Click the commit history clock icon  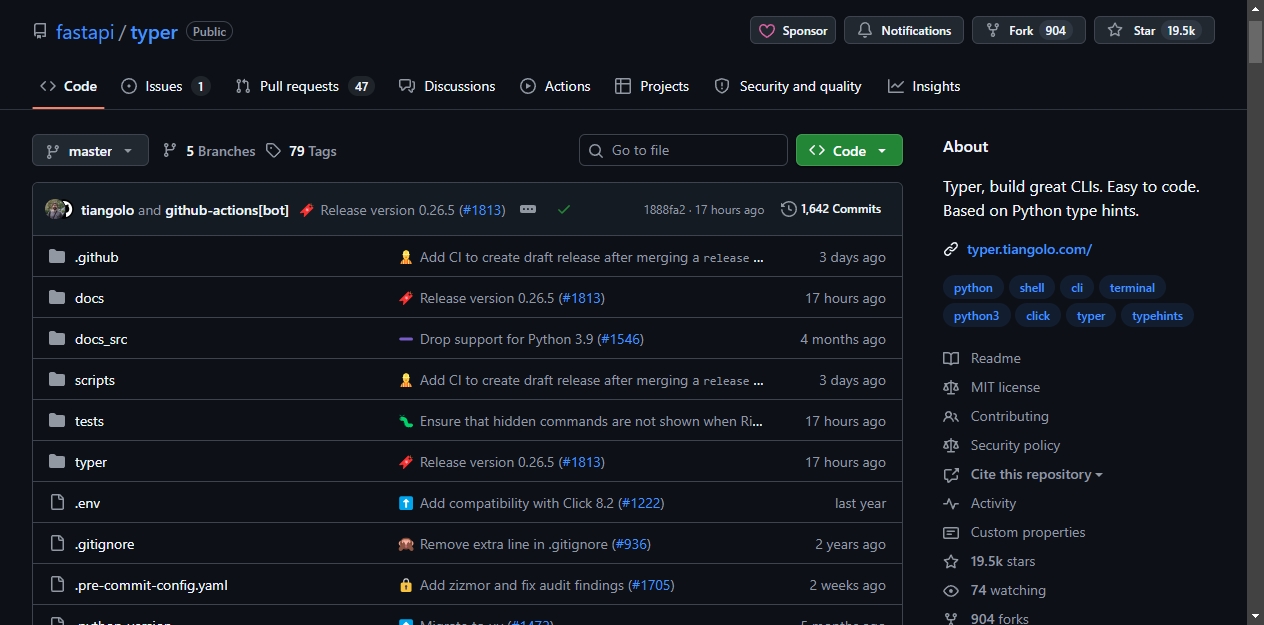click(x=789, y=209)
